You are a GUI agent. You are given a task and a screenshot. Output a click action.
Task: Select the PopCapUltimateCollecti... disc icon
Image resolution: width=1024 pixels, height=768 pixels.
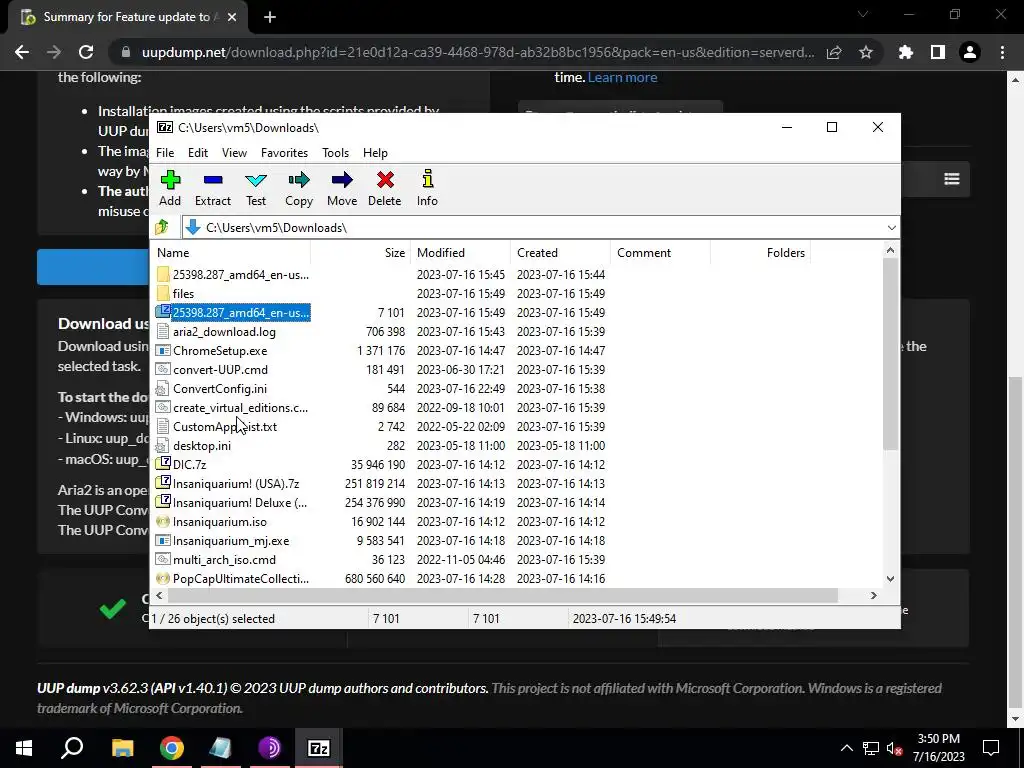point(163,579)
